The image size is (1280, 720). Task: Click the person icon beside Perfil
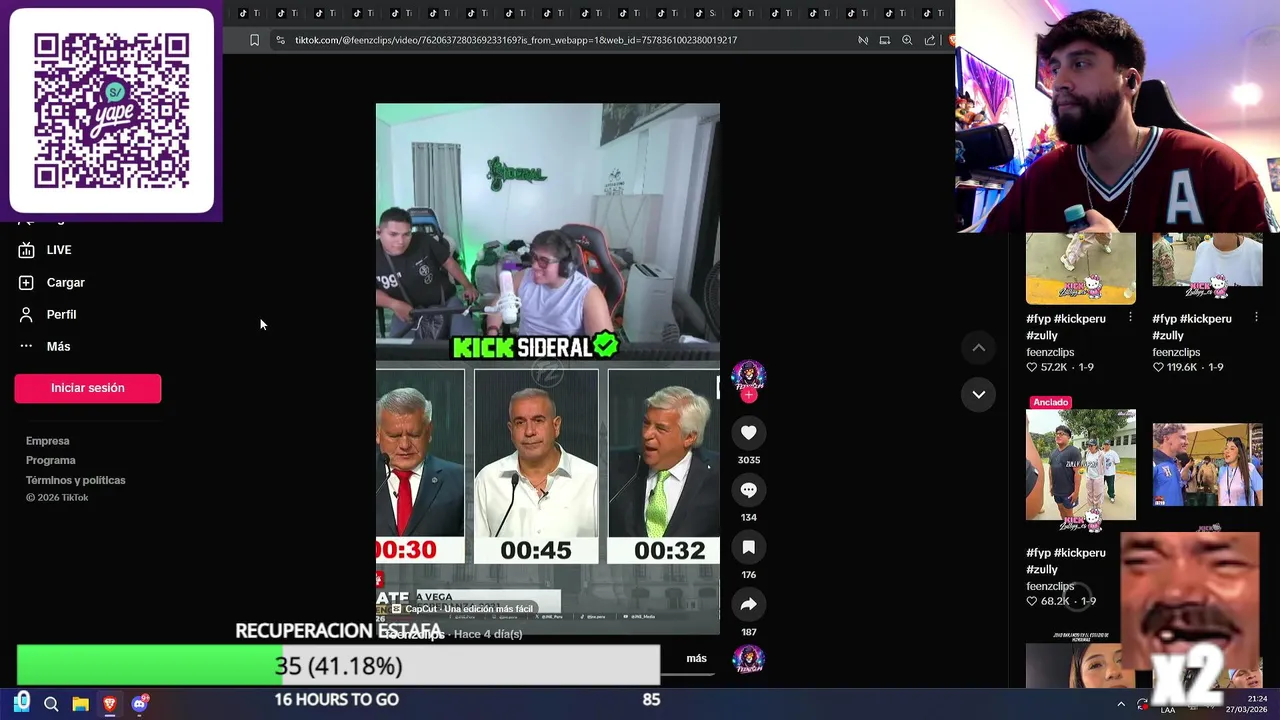(x=27, y=314)
